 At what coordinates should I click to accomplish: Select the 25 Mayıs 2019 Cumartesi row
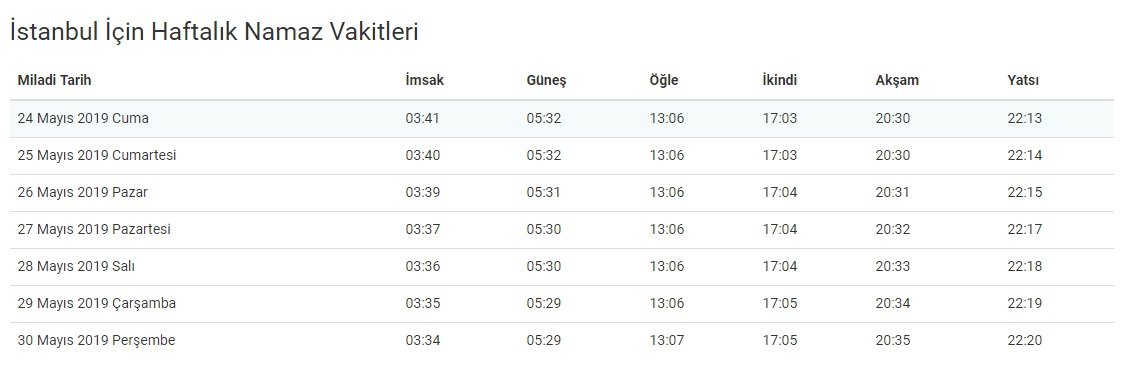click(x=562, y=156)
